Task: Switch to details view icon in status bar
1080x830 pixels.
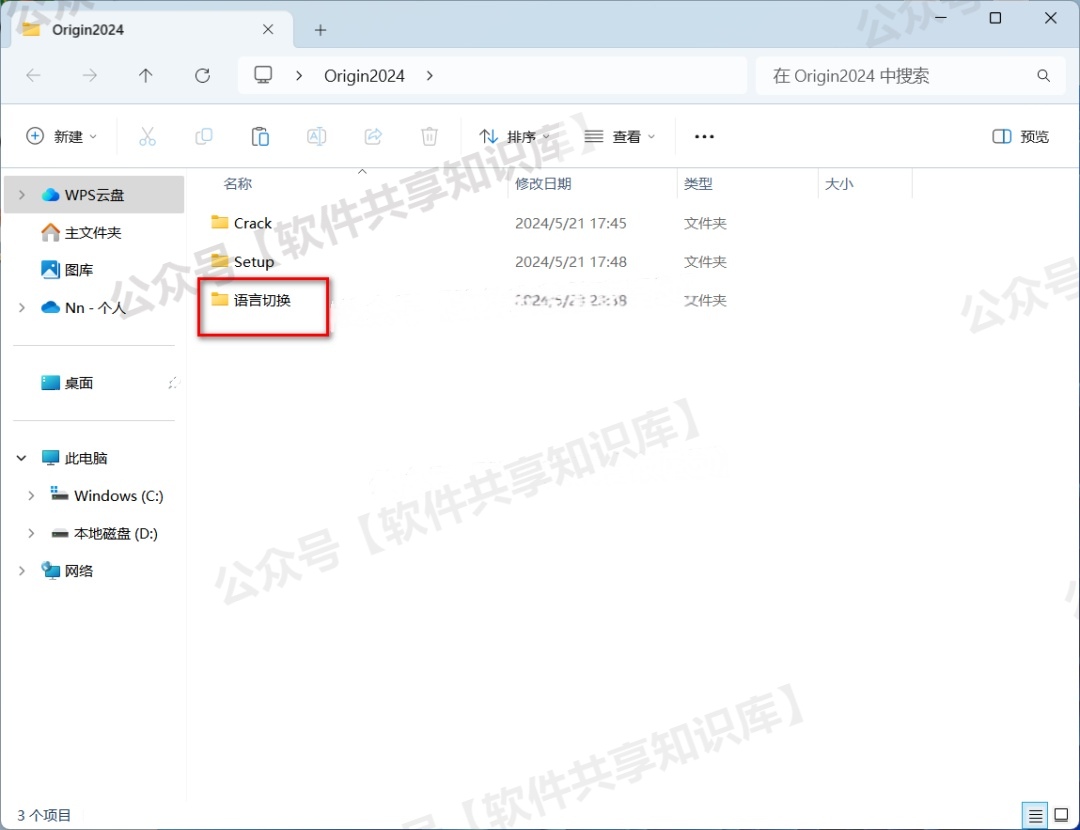Action: [x=1035, y=816]
